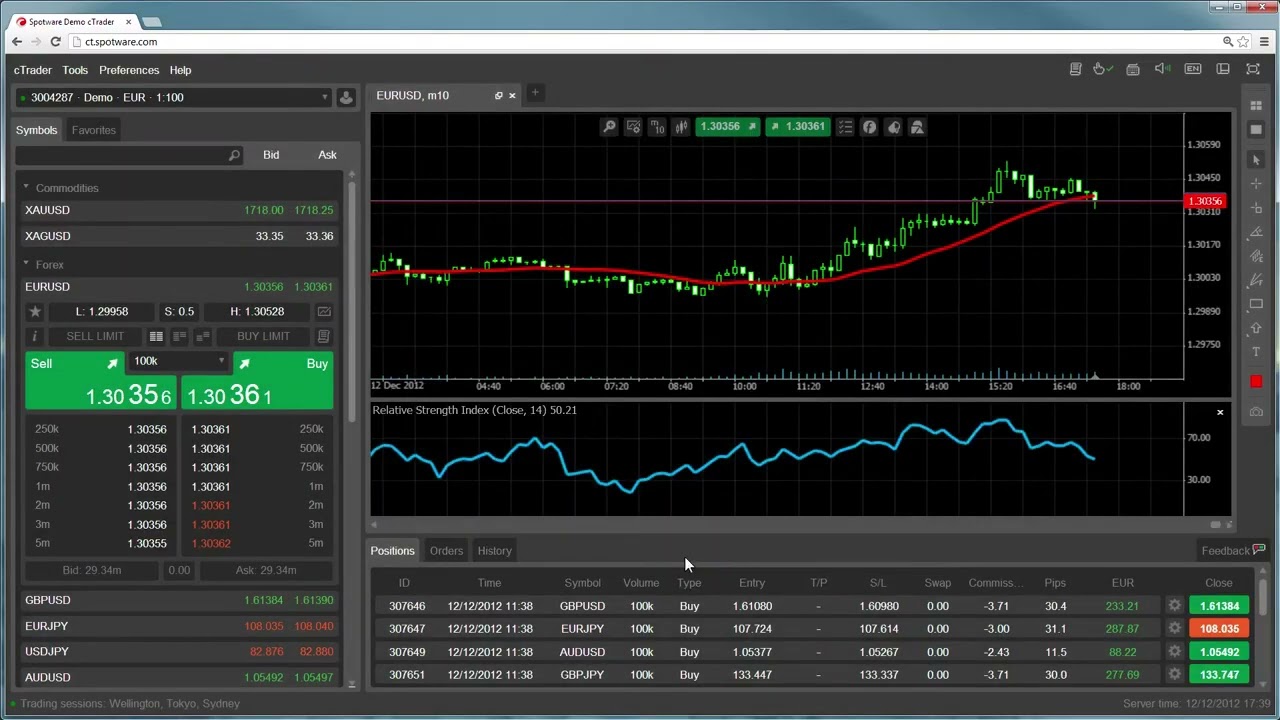Switch to the Orders tab

pos(446,551)
